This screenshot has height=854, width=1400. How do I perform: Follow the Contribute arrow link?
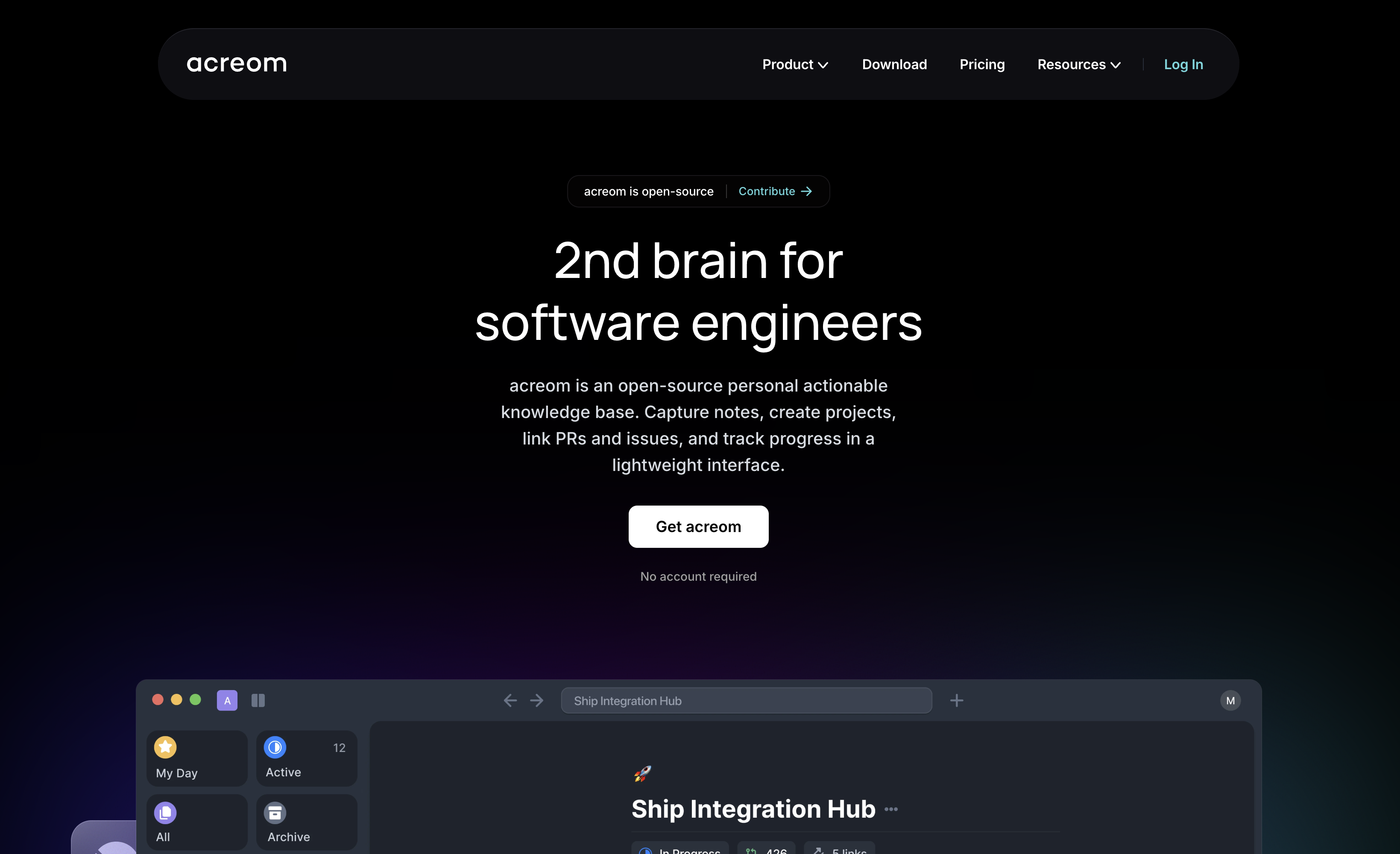pyautogui.click(x=775, y=191)
